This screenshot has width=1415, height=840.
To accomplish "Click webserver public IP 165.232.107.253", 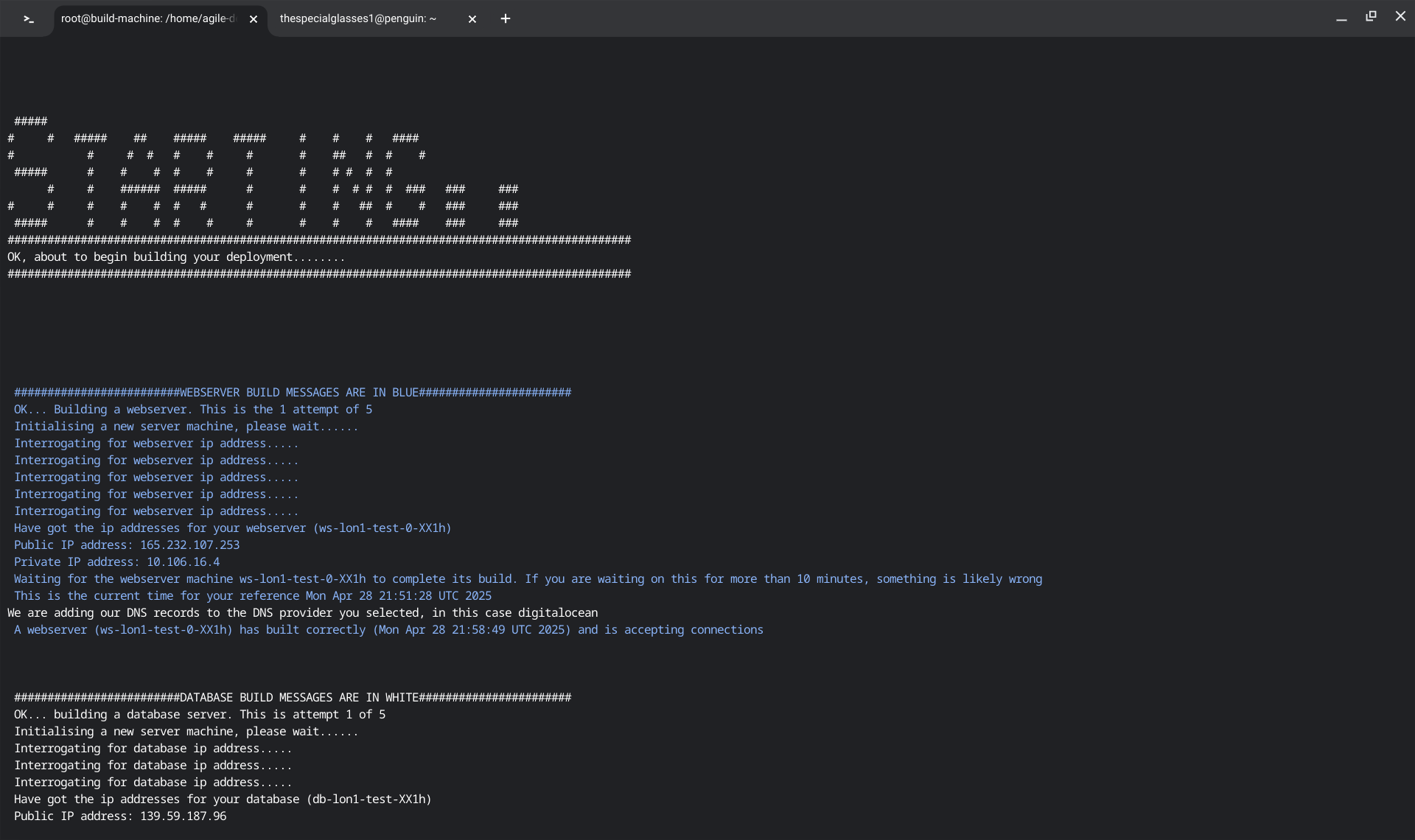I will [189, 545].
